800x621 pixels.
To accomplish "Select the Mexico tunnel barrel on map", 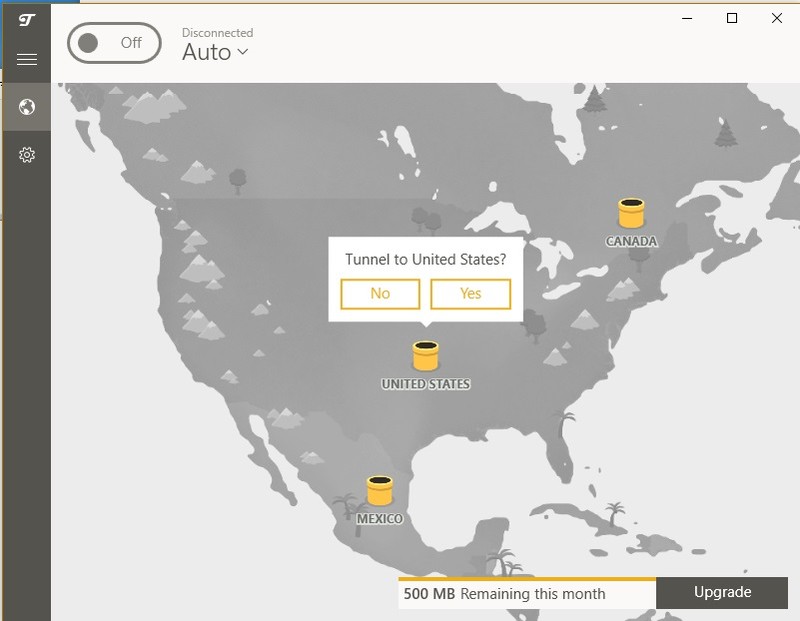I will point(380,491).
